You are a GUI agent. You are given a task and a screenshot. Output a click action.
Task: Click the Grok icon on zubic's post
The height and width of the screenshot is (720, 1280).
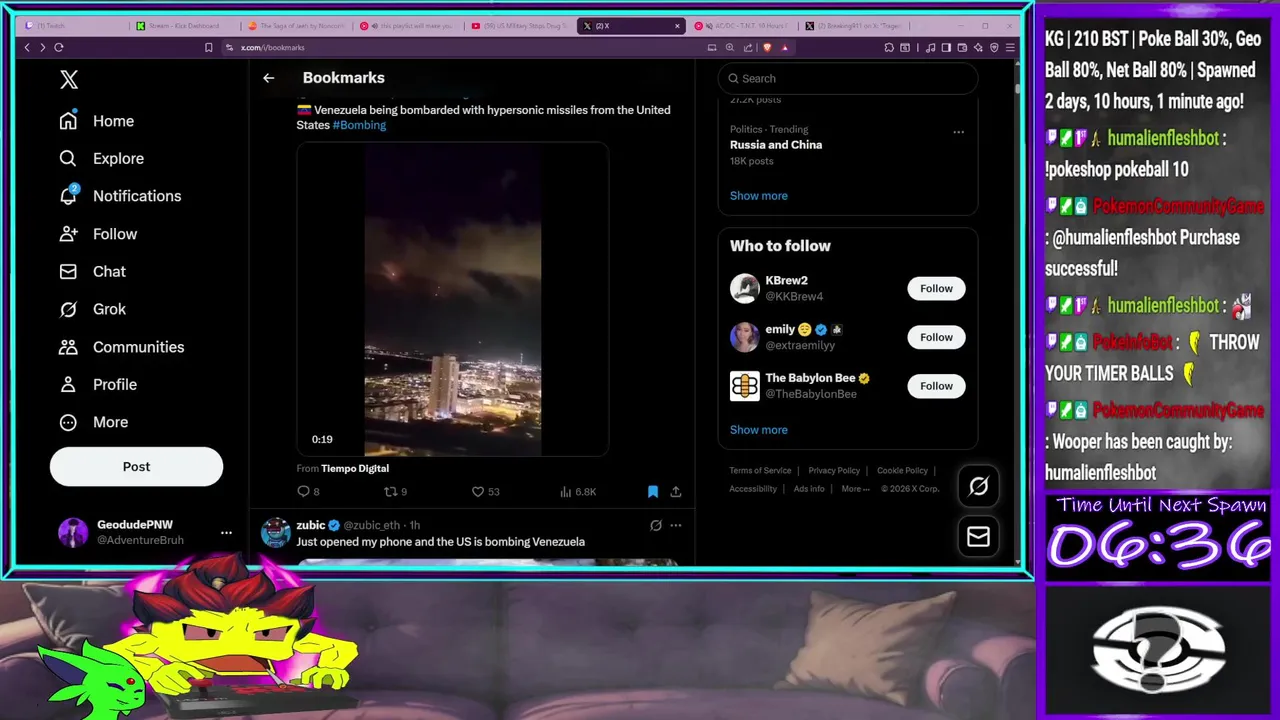(x=656, y=525)
